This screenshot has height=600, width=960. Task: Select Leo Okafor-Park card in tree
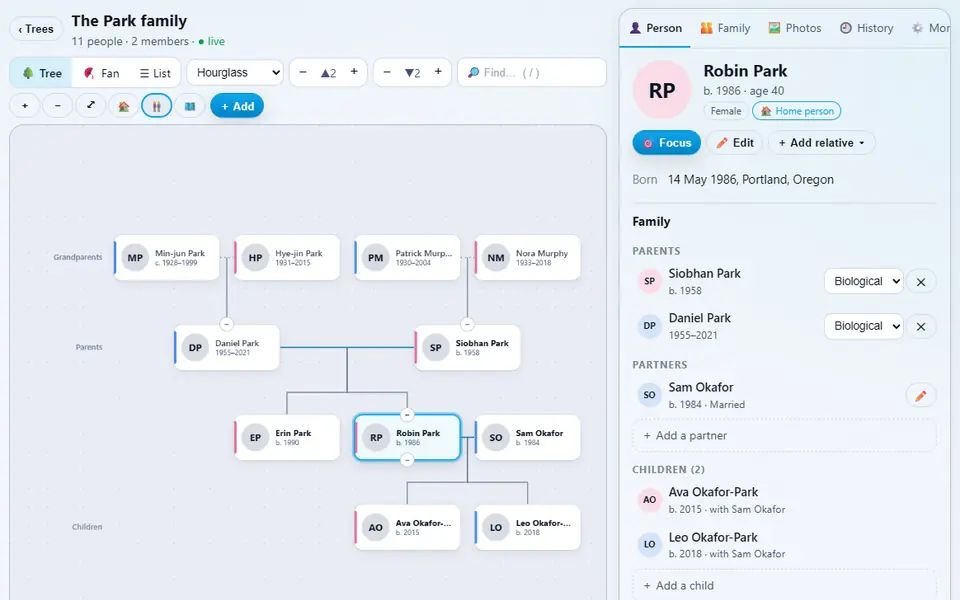(527, 528)
